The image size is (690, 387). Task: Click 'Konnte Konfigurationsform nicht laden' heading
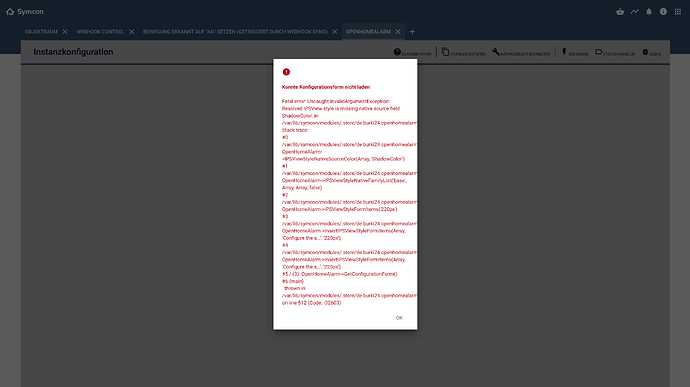pyautogui.click(x=326, y=87)
